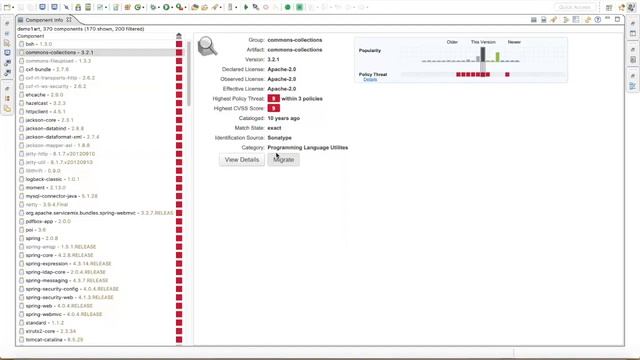Open the Run dropdown arrow

(172, 7)
